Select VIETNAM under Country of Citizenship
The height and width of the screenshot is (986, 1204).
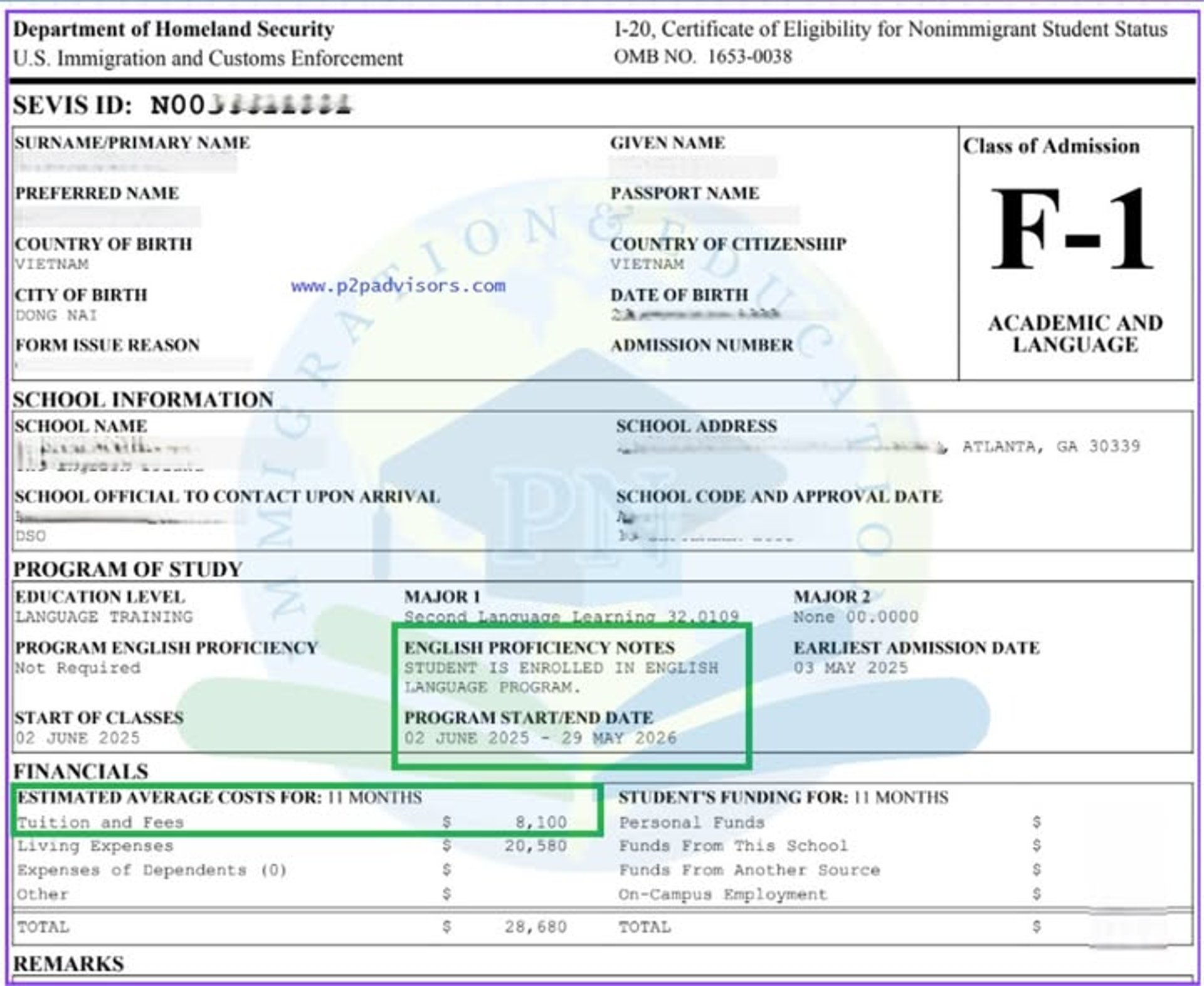pyautogui.click(x=647, y=264)
